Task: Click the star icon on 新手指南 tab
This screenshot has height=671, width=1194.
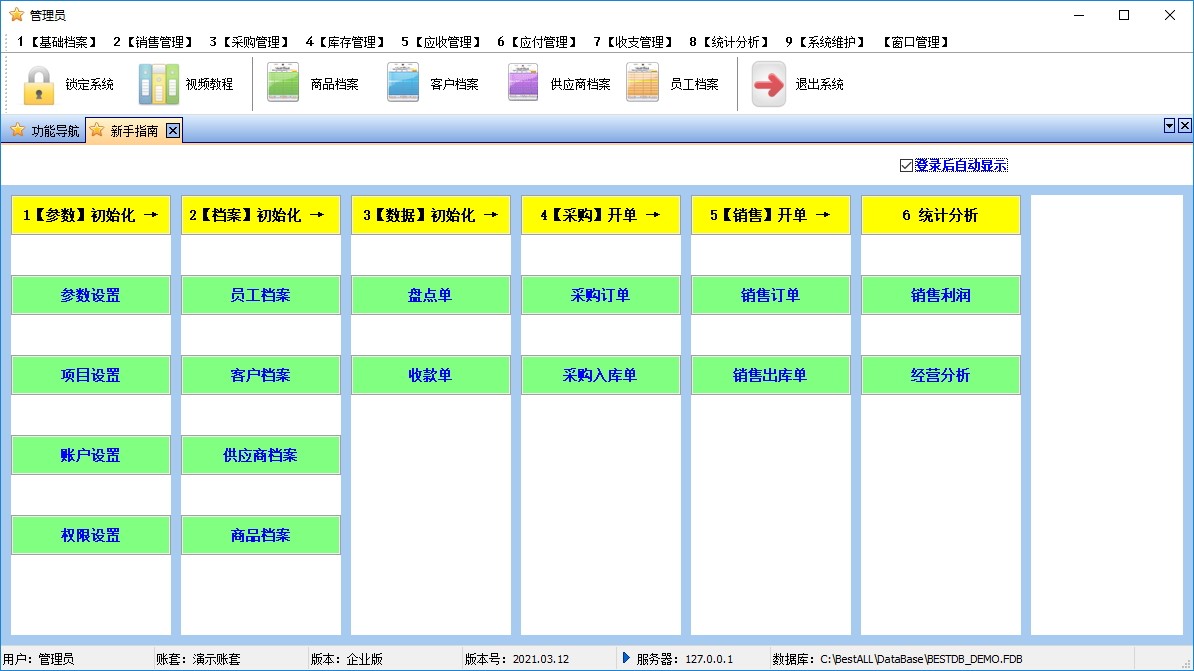Action: point(97,130)
